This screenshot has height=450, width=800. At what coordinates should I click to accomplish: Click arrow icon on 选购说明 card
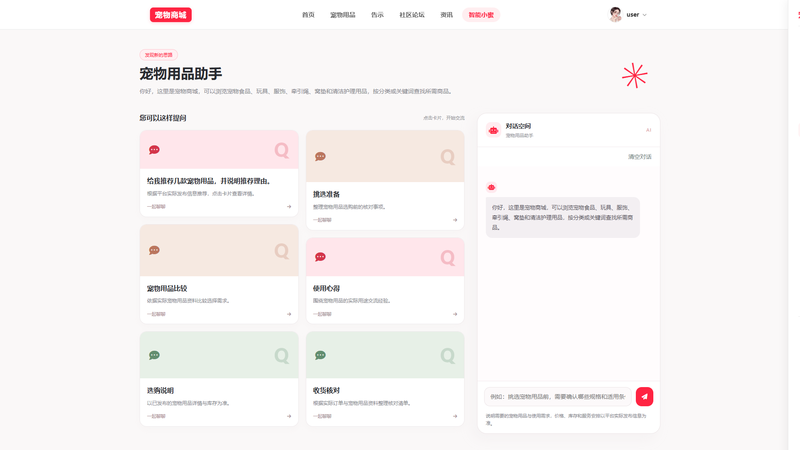pyautogui.click(x=289, y=416)
